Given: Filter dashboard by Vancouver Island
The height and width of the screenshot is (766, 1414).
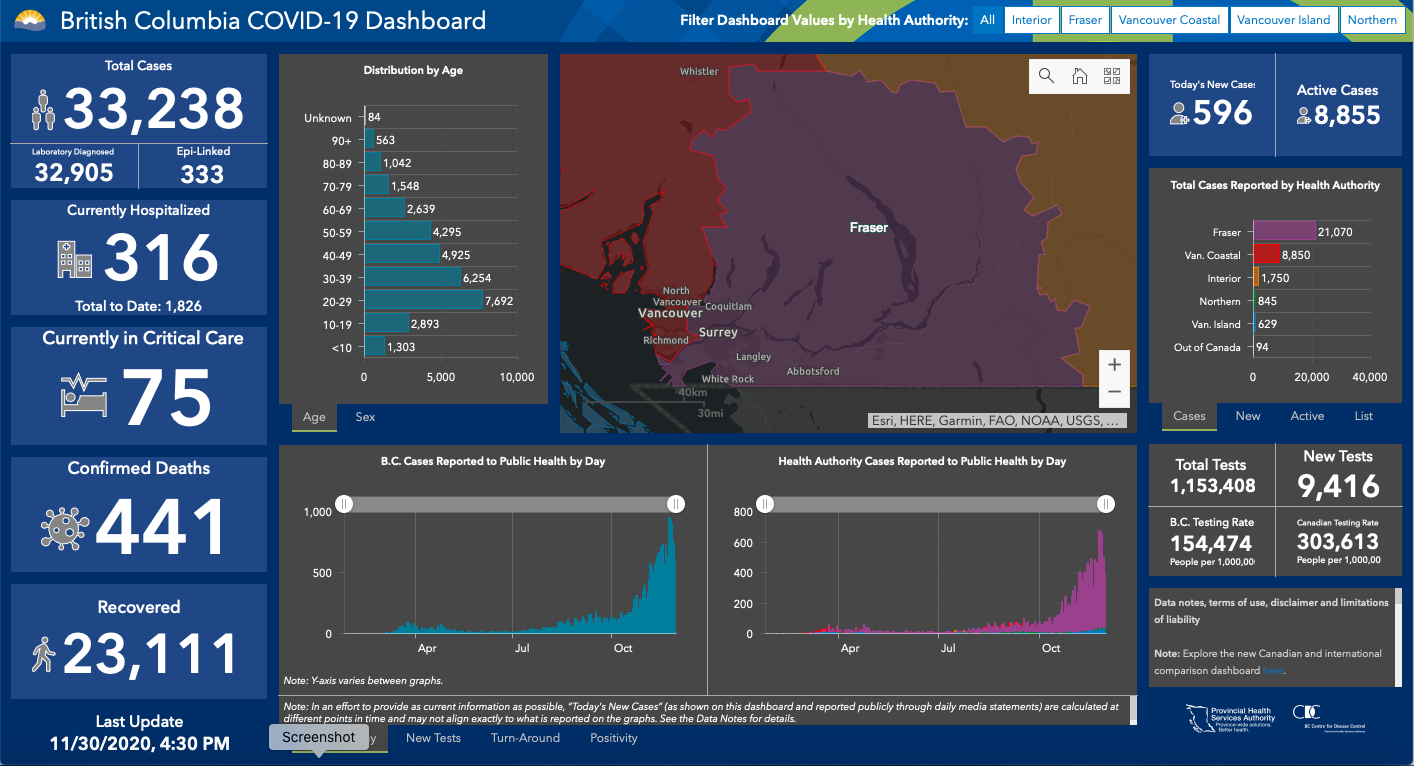Looking at the screenshot, I should point(1283,20).
